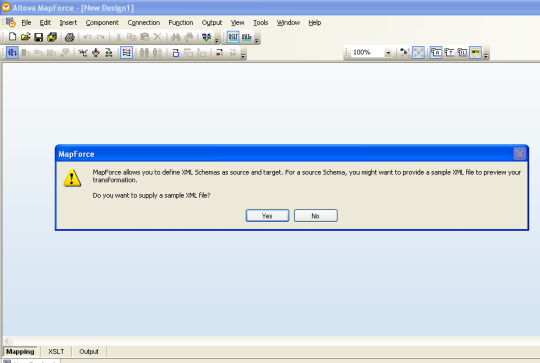Screen dimensions: 540x363
Task: Click the MapForce document icon beside File
Action: pos(11,22)
